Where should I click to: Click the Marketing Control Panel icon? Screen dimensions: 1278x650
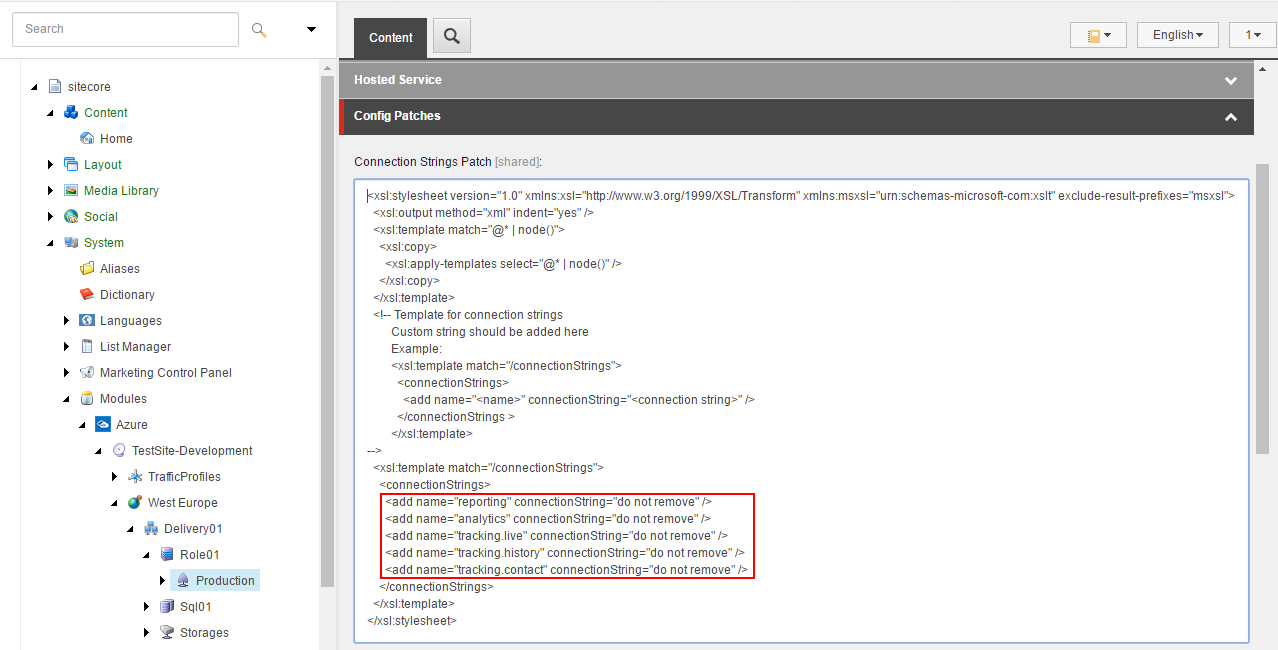(87, 372)
